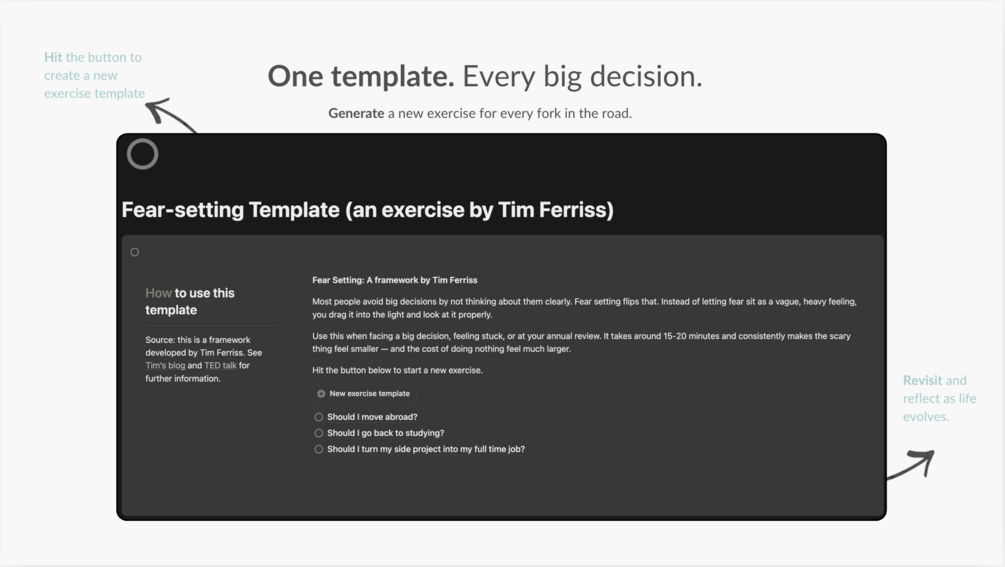Click circle icon beside side project question
This screenshot has height=567, width=1005.
(319, 449)
